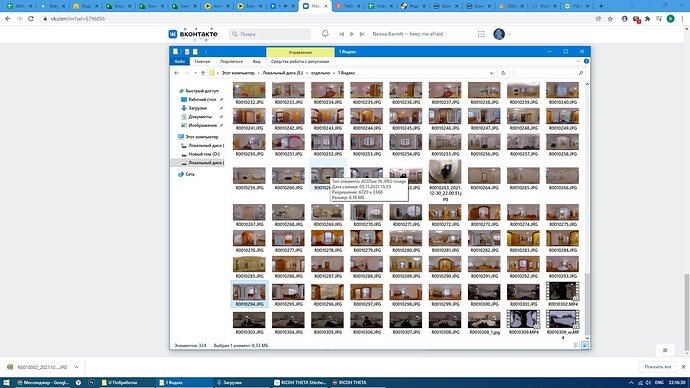Switch to large thumbnails view toggle
Image resolution: width=690 pixels, height=388 pixels.
coord(585,345)
